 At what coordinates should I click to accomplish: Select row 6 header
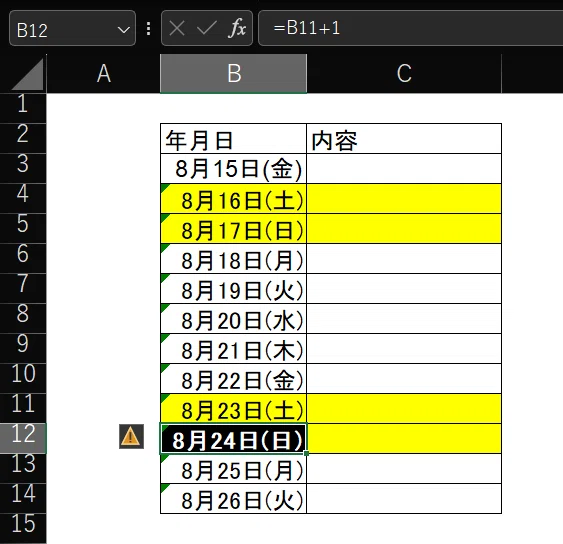click(23, 258)
